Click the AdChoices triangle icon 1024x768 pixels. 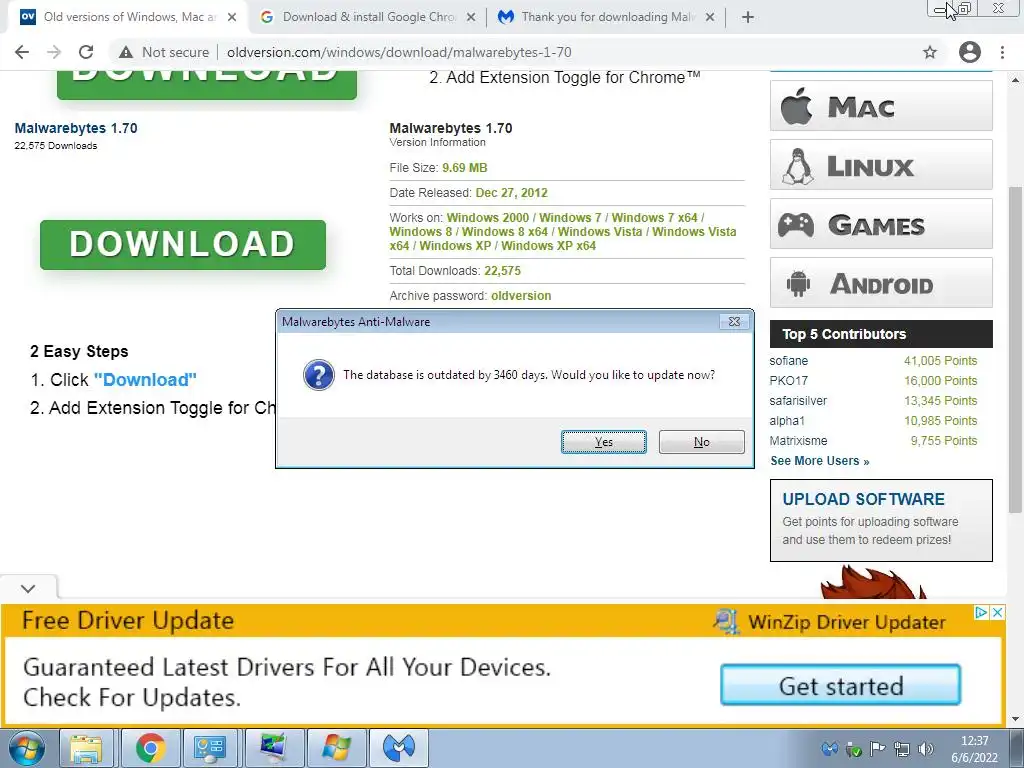(x=981, y=613)
